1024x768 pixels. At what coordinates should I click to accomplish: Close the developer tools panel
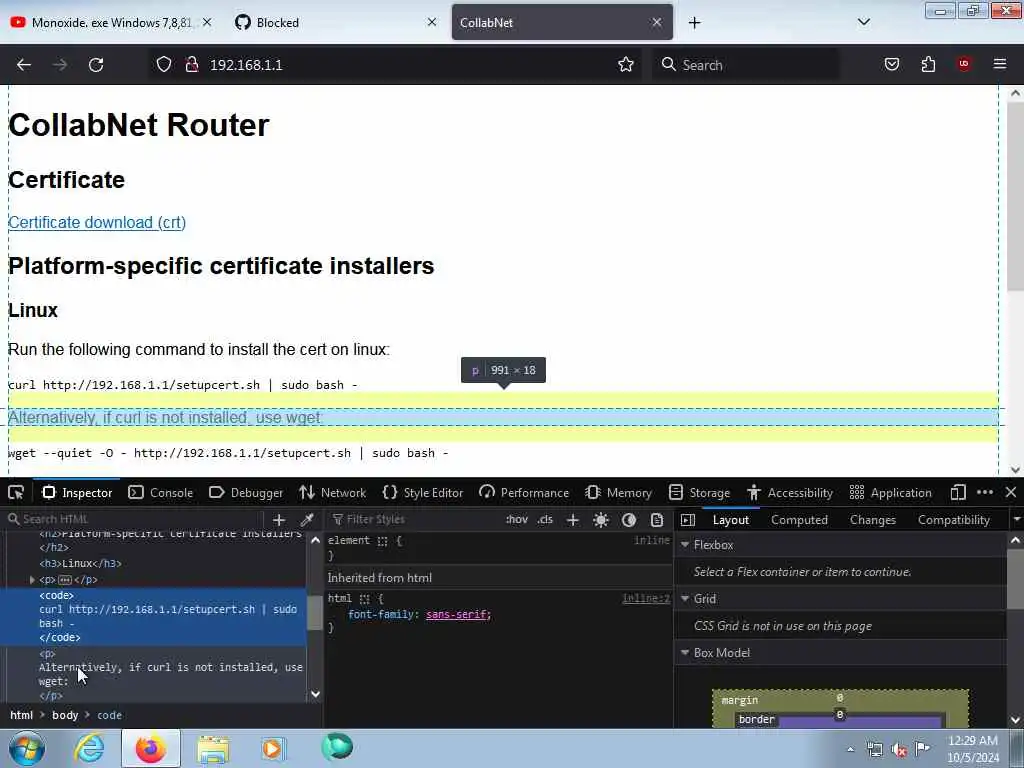coord(1011,492)
